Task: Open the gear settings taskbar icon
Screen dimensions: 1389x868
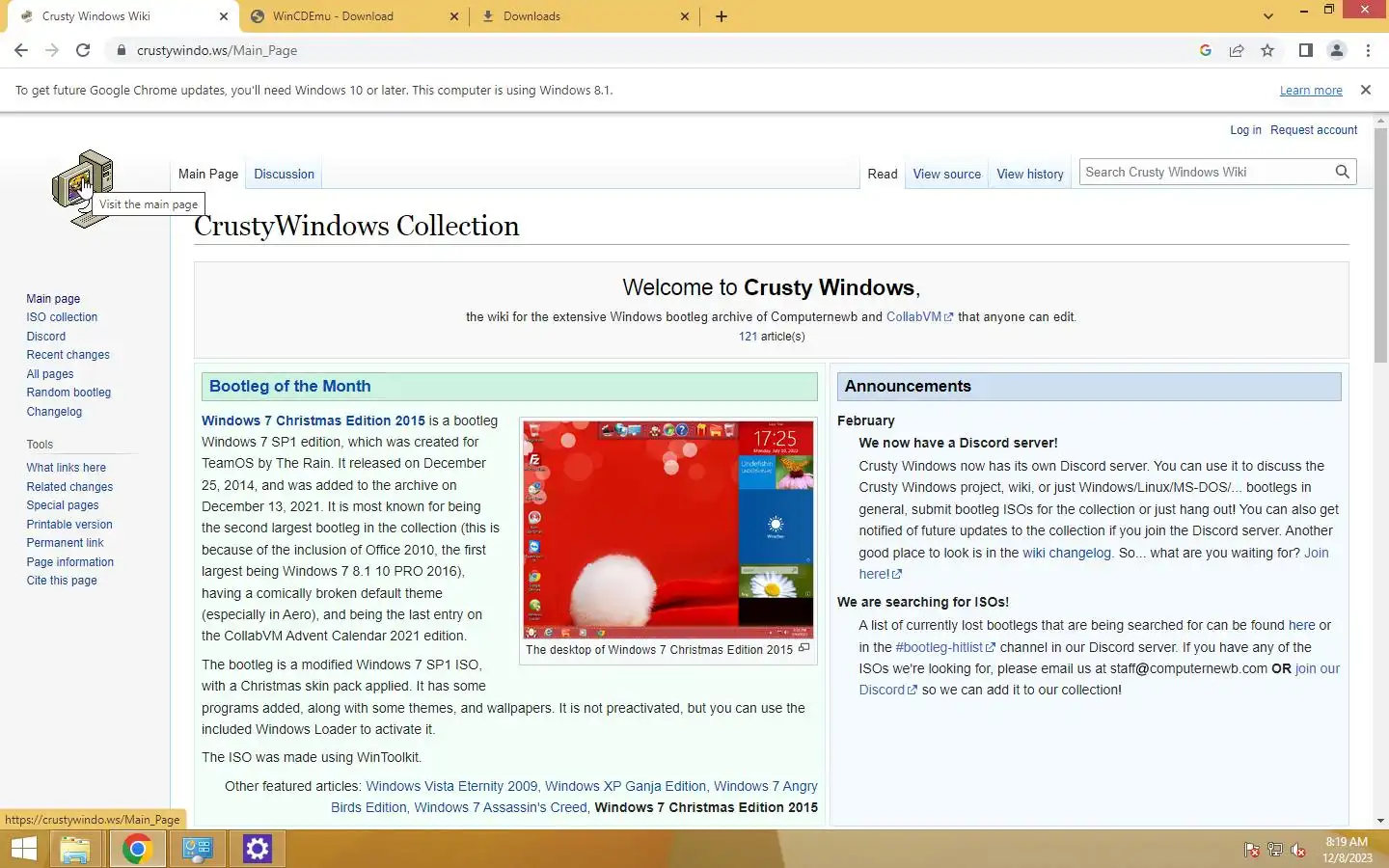Action: coord(258,849)
